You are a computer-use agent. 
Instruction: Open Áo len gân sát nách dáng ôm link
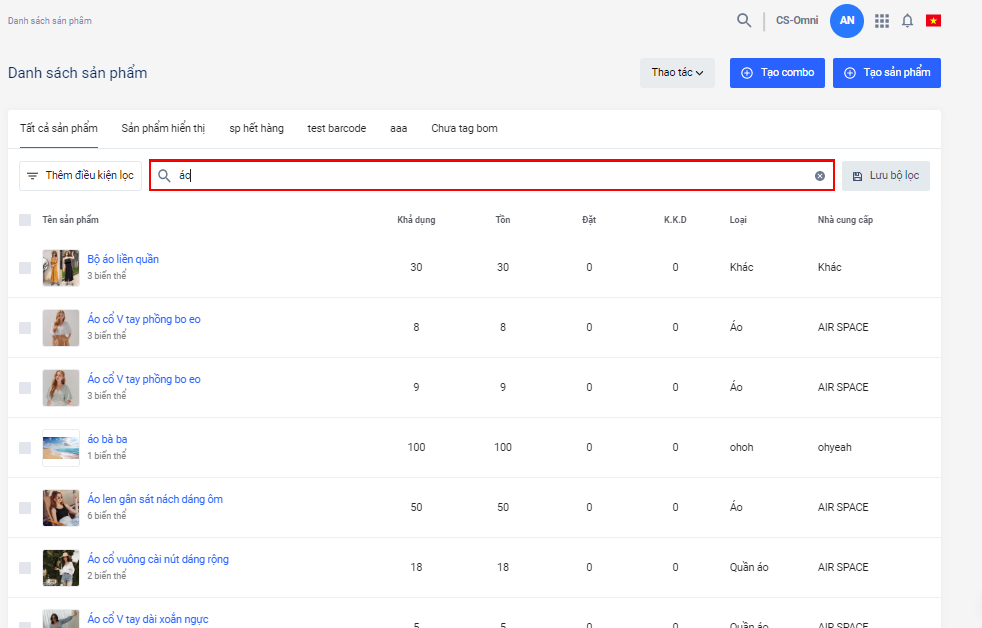click(x=155, y=499)
